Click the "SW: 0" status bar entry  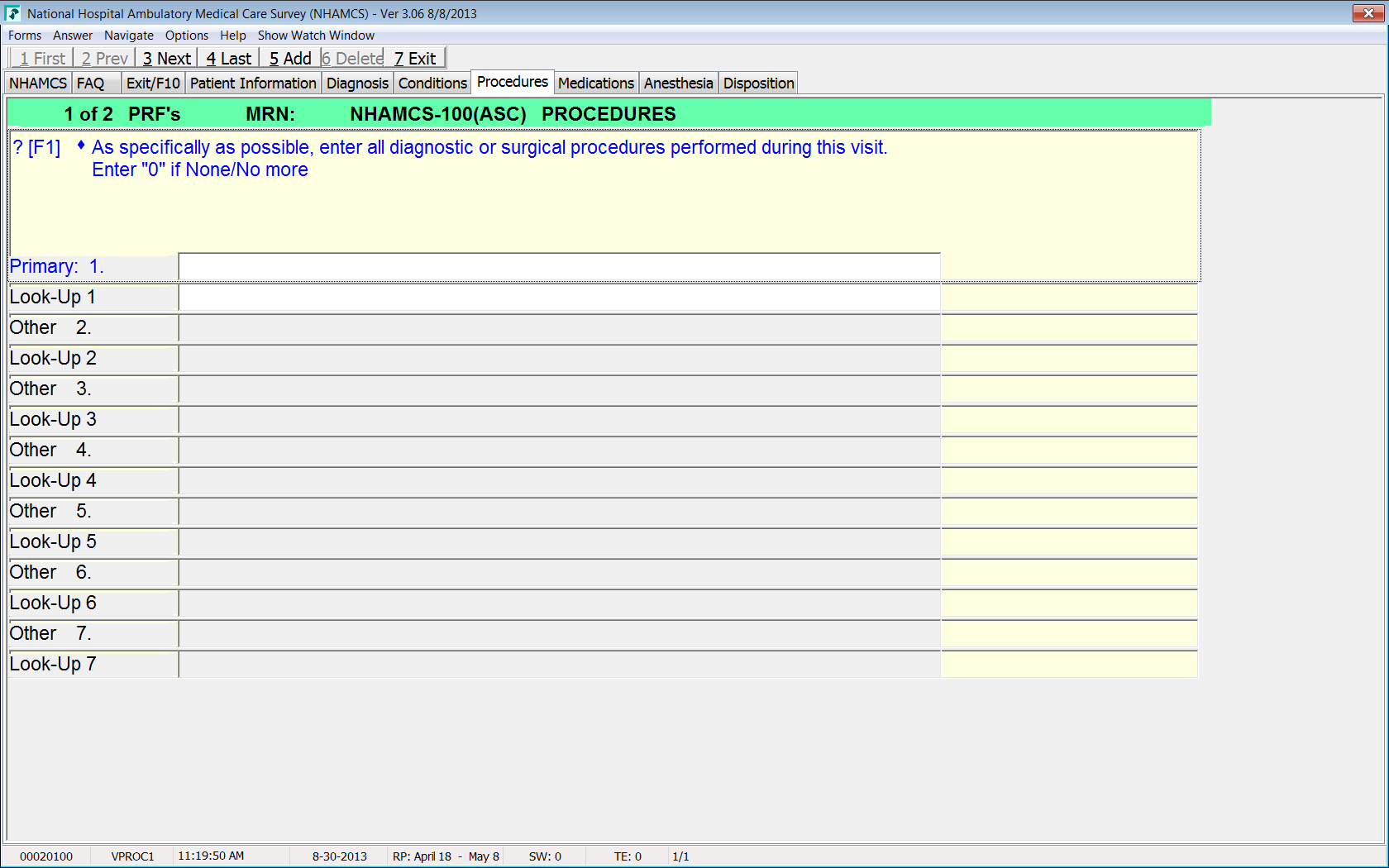coord(545,856)
